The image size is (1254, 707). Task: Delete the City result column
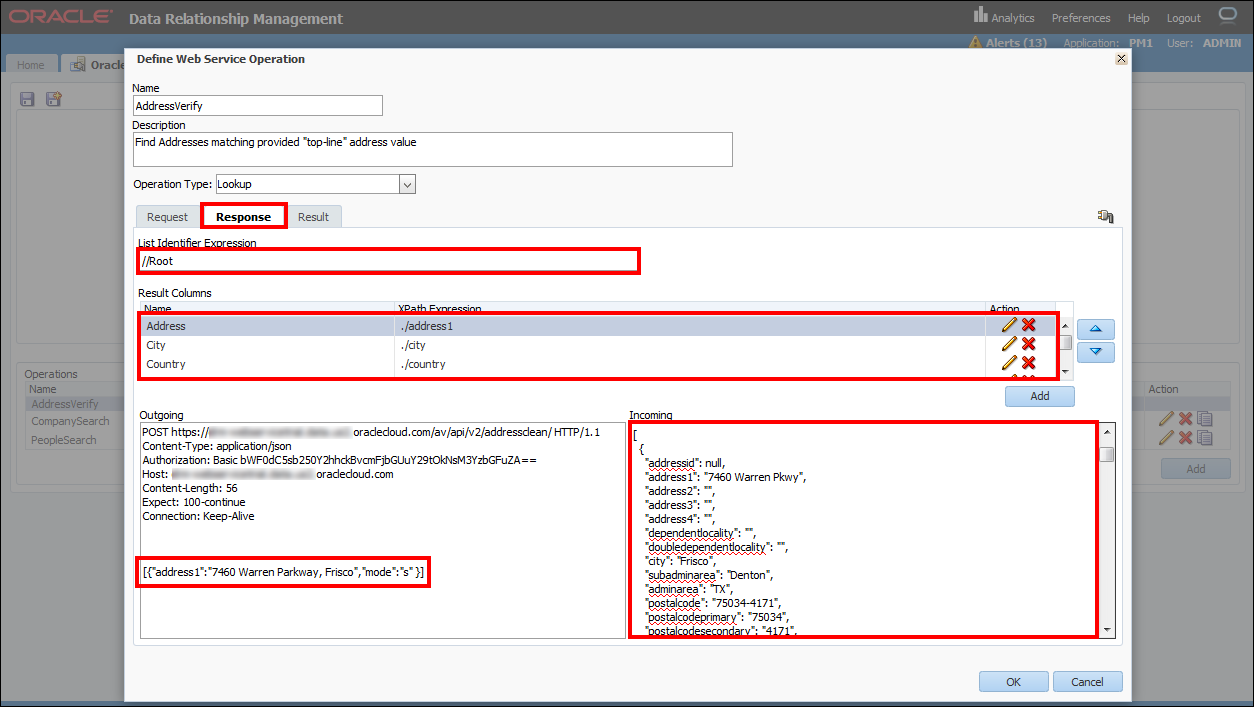click(1028, 344)
